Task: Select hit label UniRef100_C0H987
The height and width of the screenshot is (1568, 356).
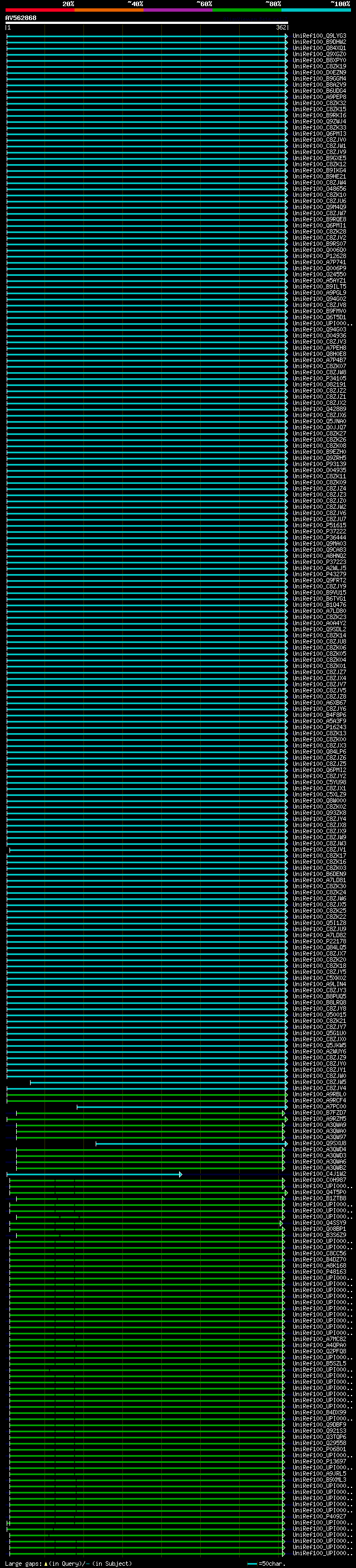Action: coord(319,1180)
